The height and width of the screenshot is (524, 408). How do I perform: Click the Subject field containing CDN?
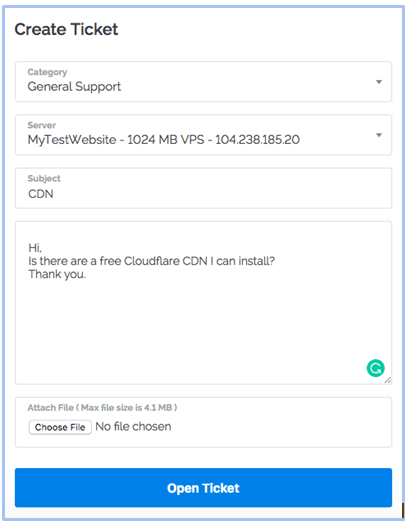[203, 188]
